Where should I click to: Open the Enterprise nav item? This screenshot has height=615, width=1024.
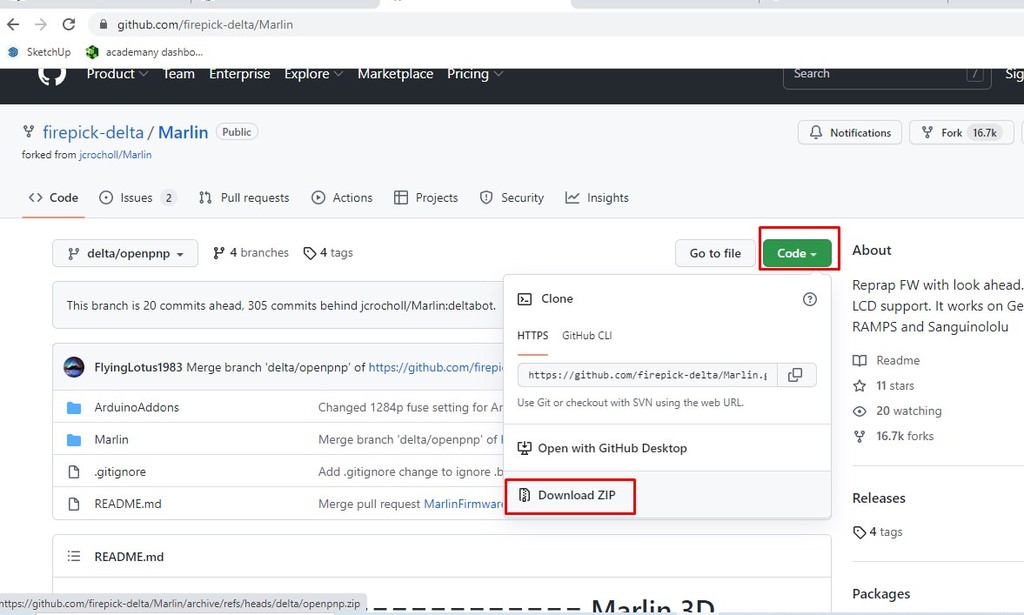tap(239, 74)
